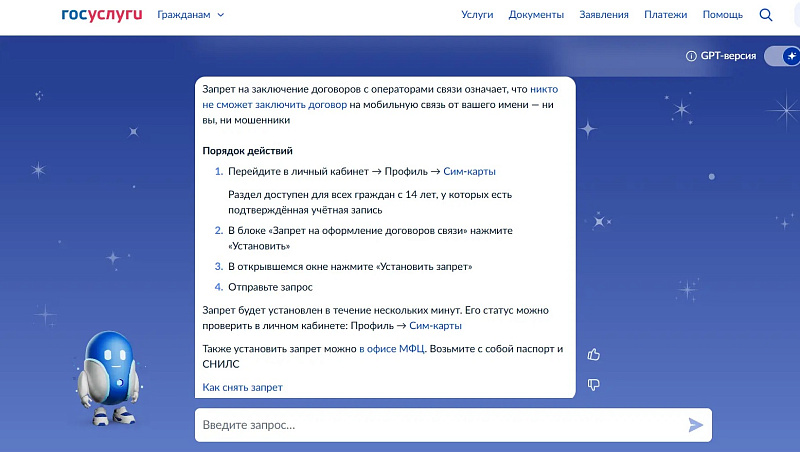
Task: Click the search magnifier icon
Action: point(766,15)
